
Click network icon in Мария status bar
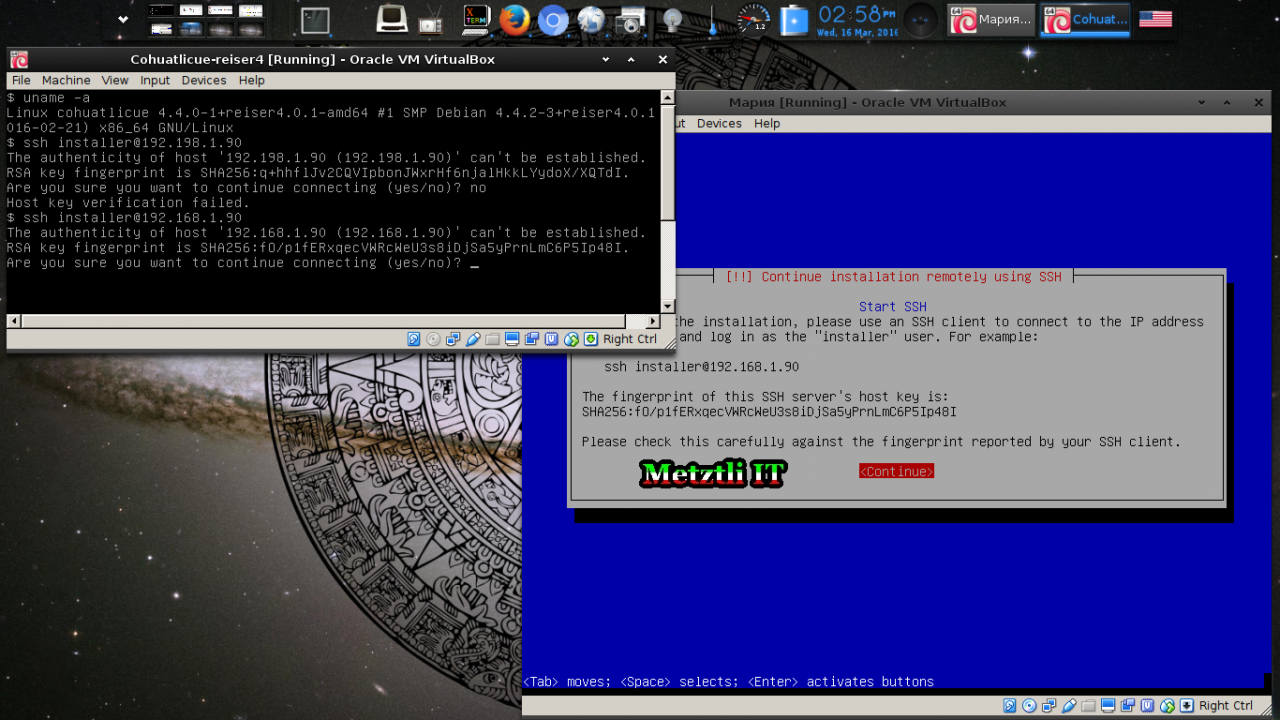(1049, 706)
